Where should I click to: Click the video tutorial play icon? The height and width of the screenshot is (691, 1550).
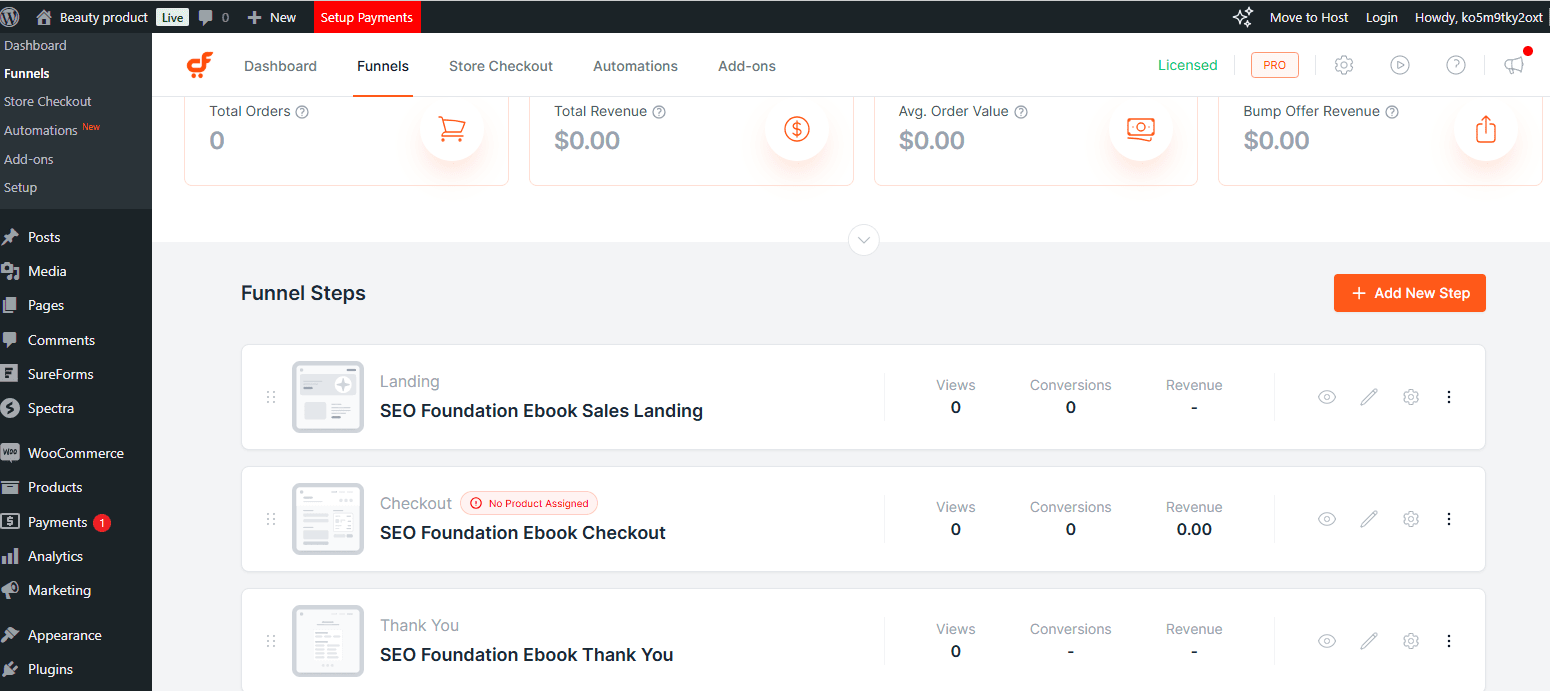1400,65
